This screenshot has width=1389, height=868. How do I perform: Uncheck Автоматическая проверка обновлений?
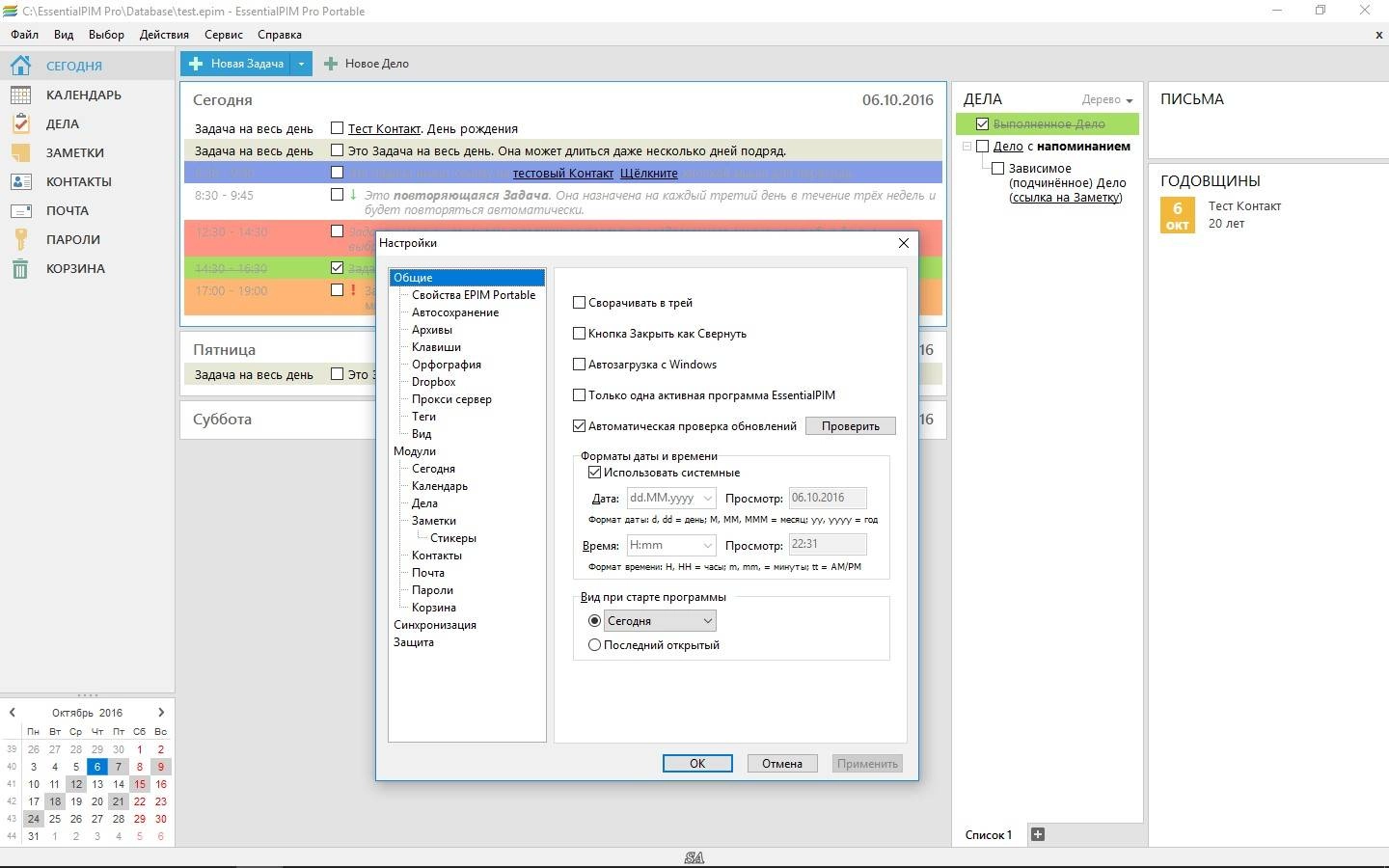[579, 425]
